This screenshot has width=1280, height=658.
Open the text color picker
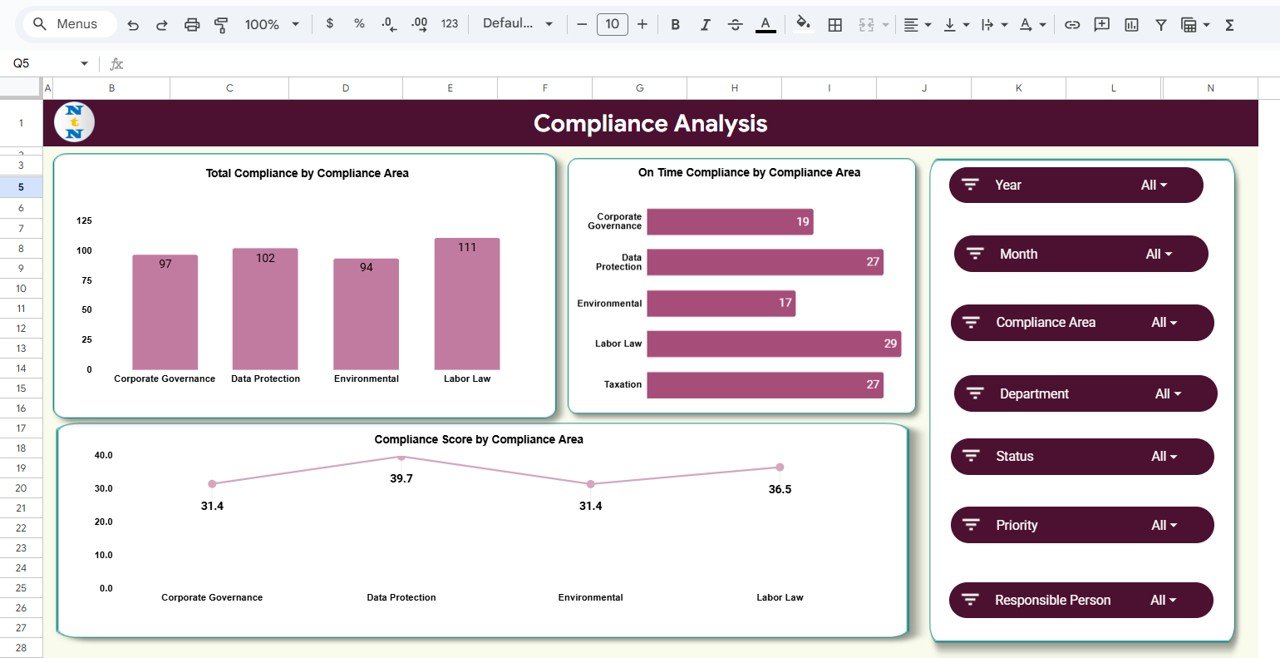click(x=765, y=24)
